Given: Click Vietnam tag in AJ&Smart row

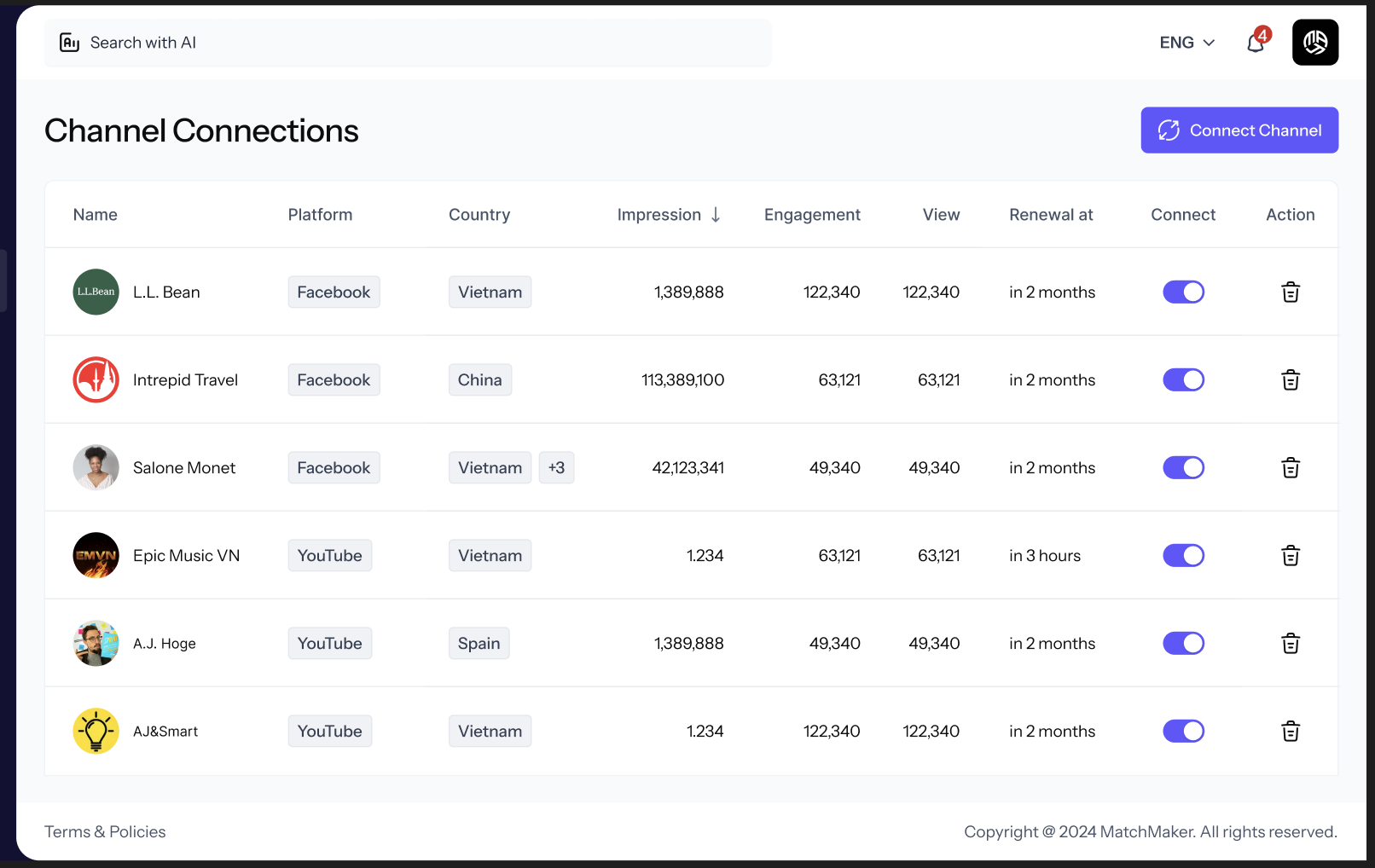Looking at the screenshot, I should coord(490,731).
